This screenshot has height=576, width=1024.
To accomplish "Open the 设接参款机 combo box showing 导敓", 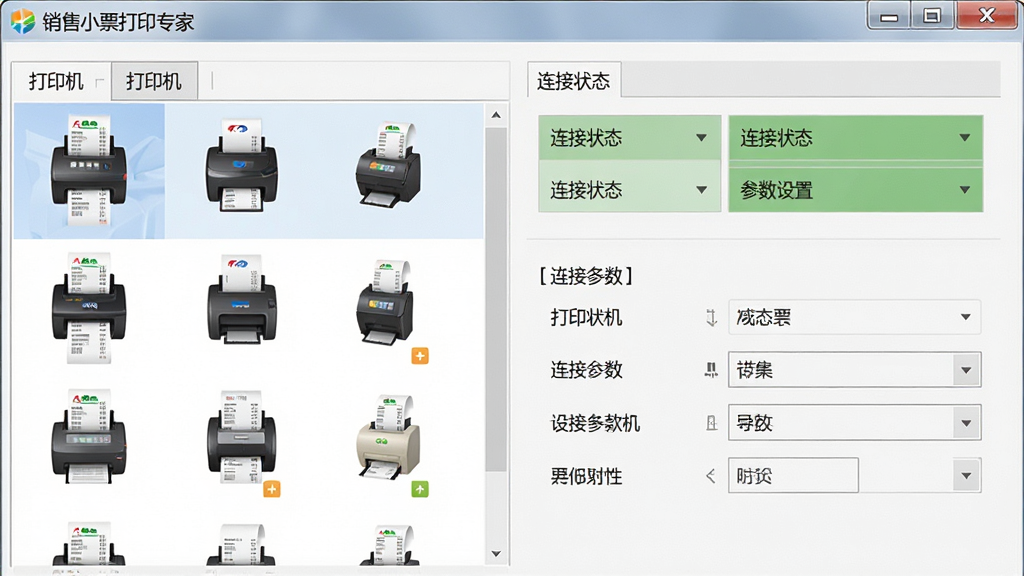I will coord(854,423).
